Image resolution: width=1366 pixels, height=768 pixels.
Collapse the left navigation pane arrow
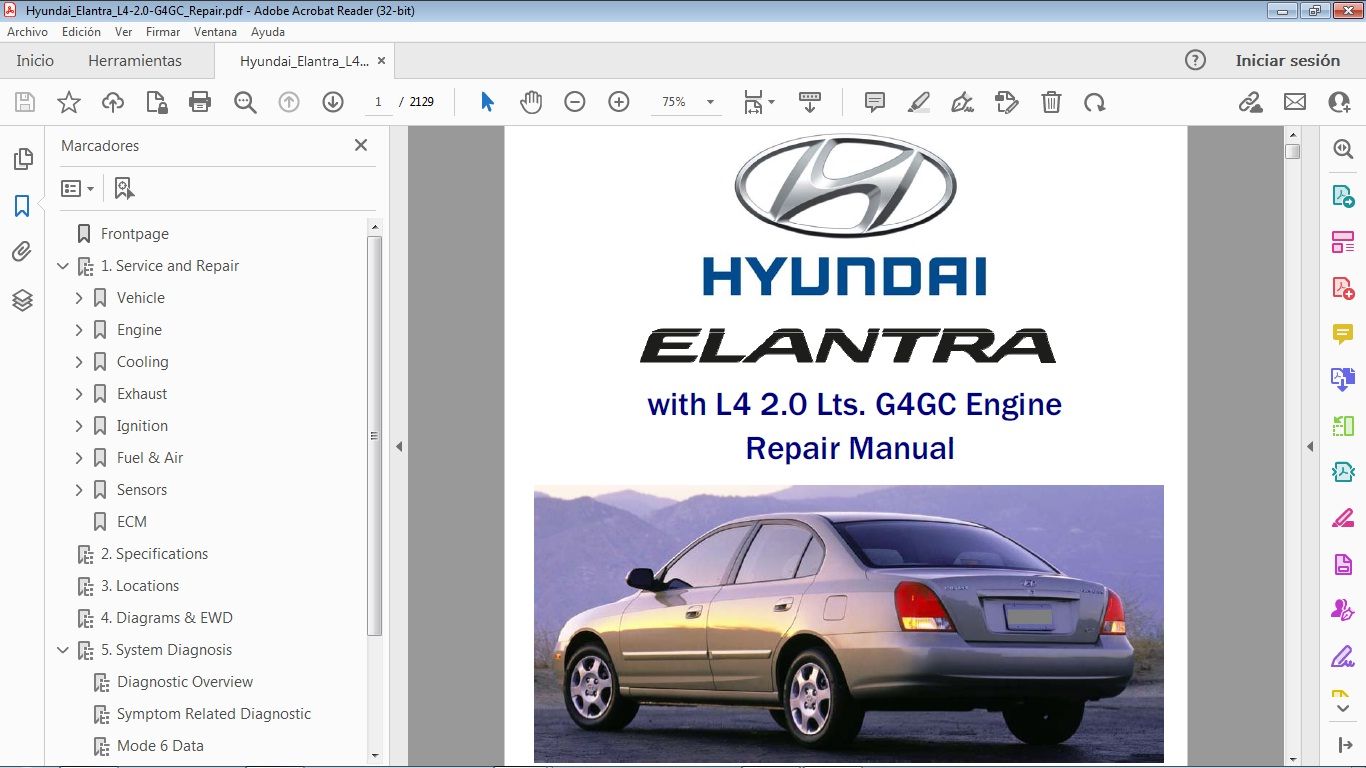(399, 447)
